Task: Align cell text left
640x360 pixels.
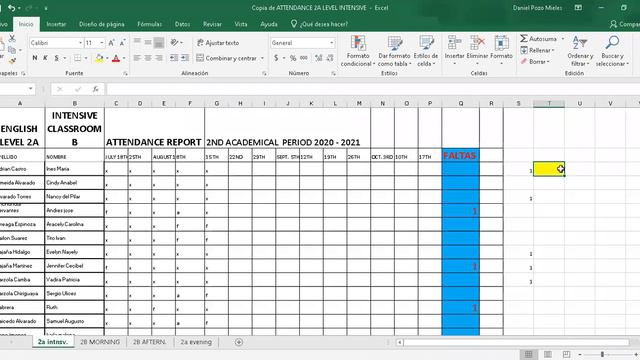Action: pyautogui.click(x=137, y=58)
